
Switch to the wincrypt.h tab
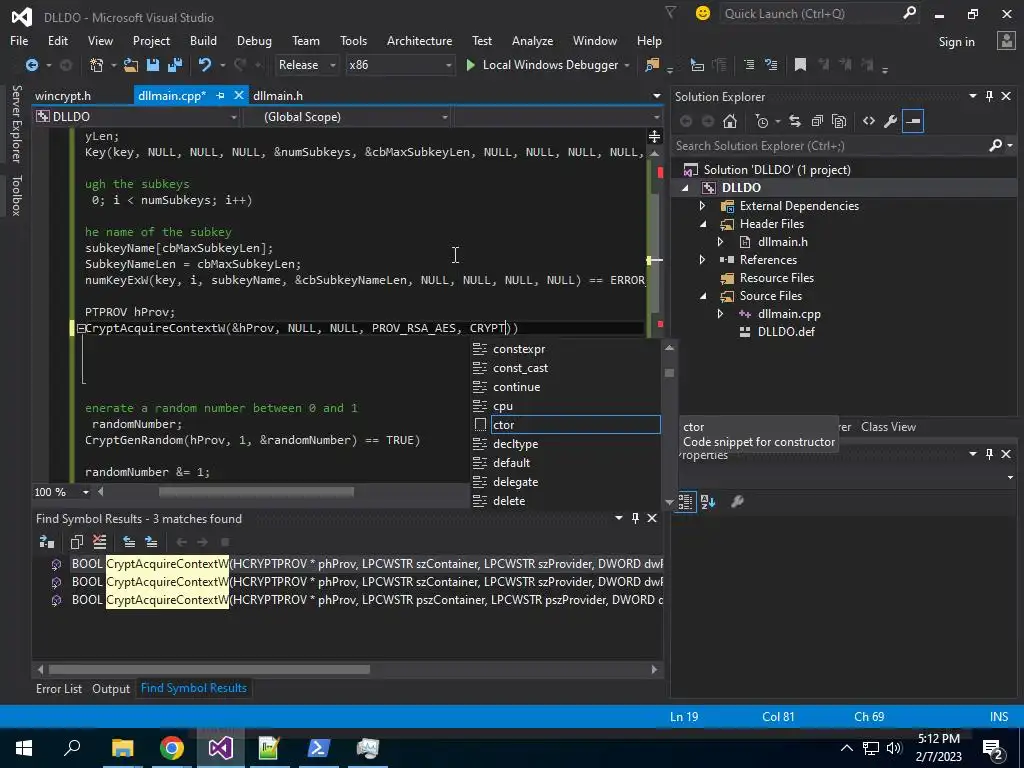pos(63,95)
